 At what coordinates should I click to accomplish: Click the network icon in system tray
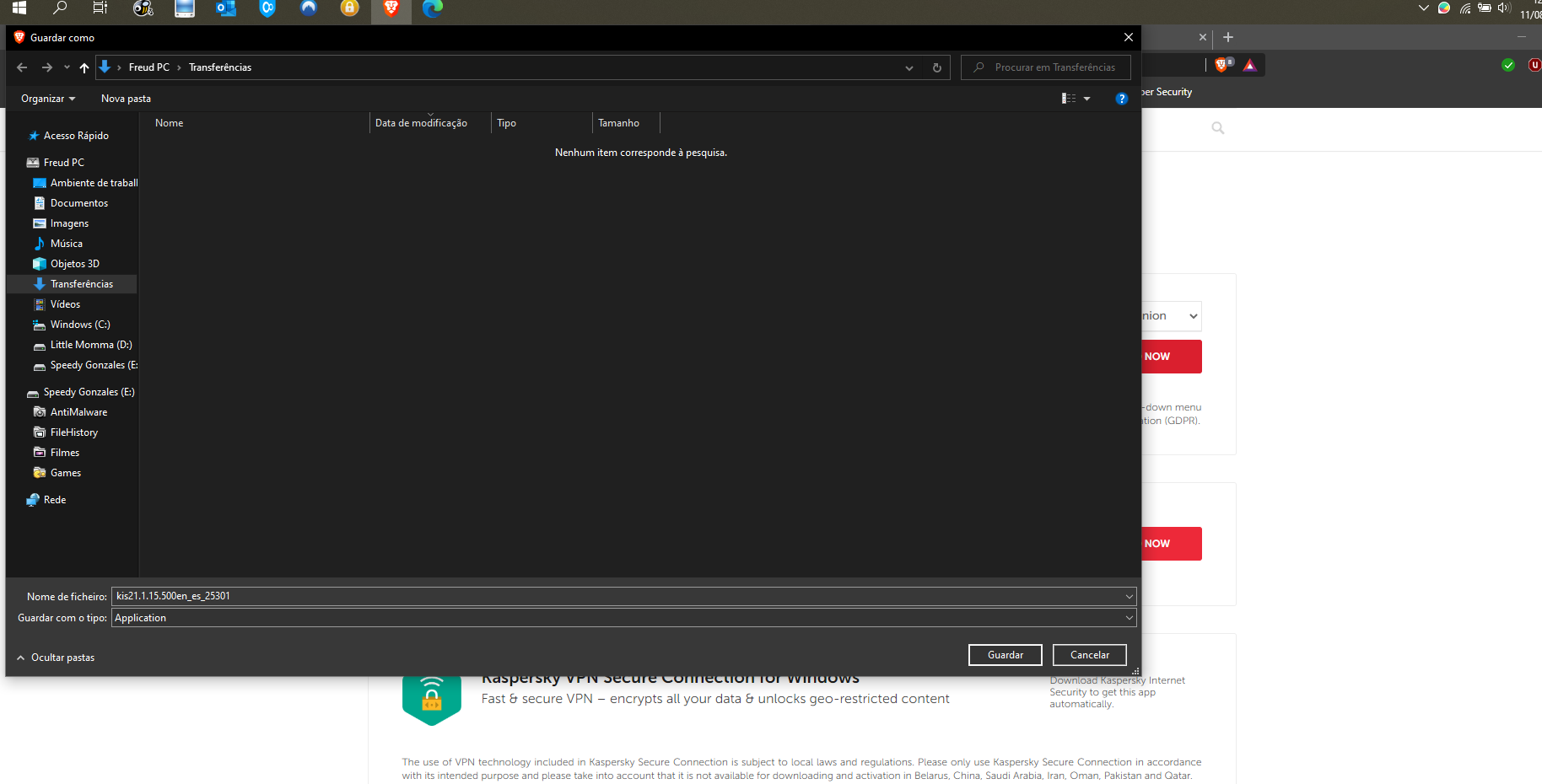pos(1465,8)
